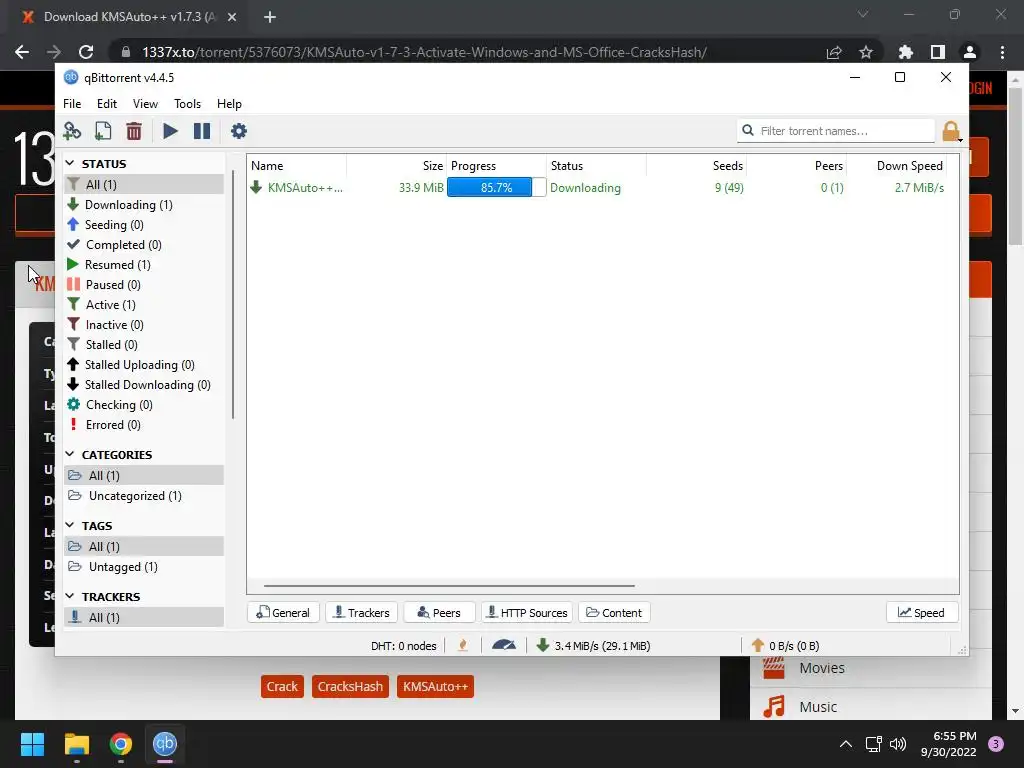
Task: Click the orange upload speed arrow in status bar
Action: [x=758, y=645]
